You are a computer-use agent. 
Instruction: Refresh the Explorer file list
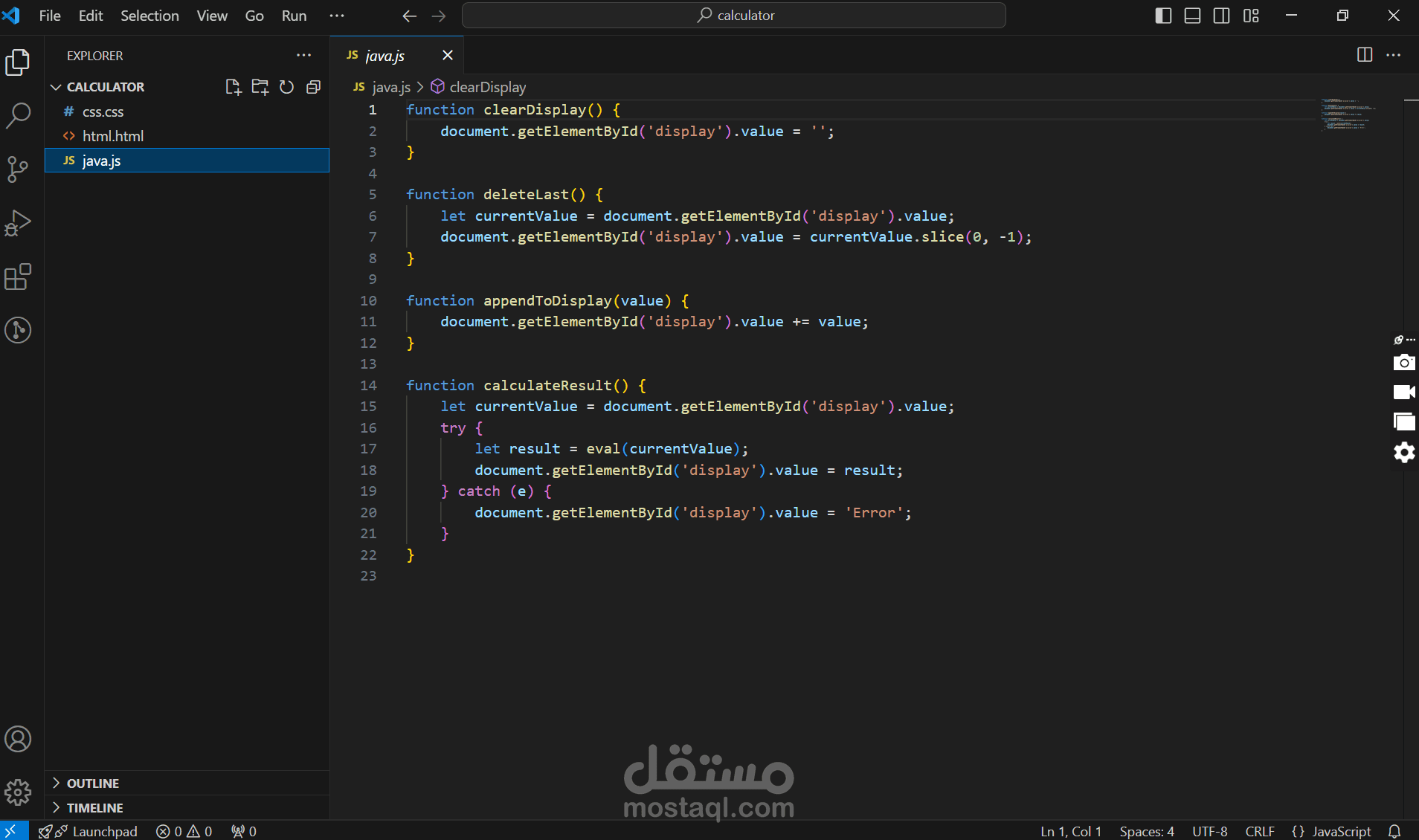tap(286, 87)
